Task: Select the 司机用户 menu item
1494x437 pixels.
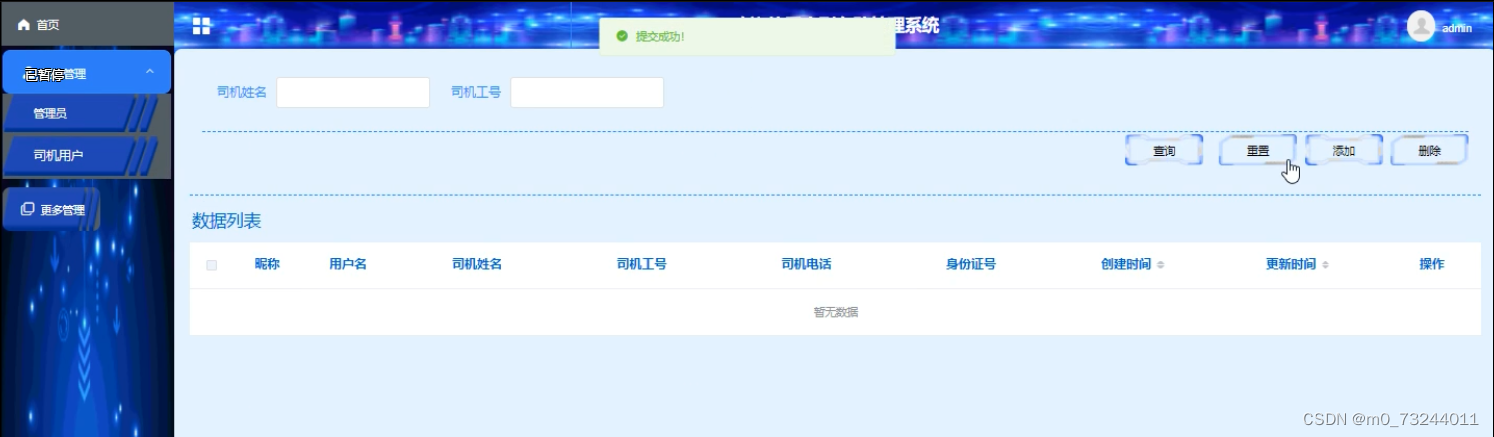Action: [x=78, y=156]
